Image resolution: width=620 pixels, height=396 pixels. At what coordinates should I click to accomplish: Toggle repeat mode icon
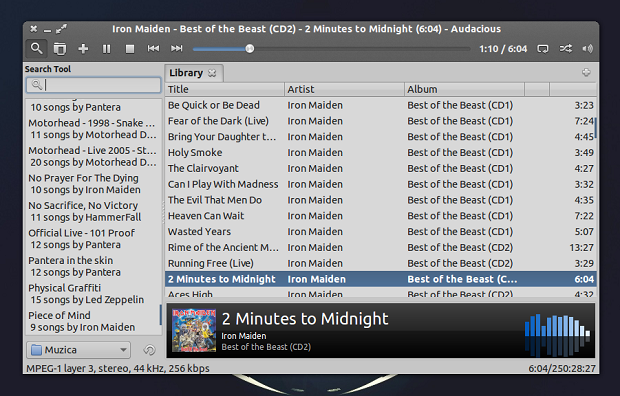(x=542, y=49)
